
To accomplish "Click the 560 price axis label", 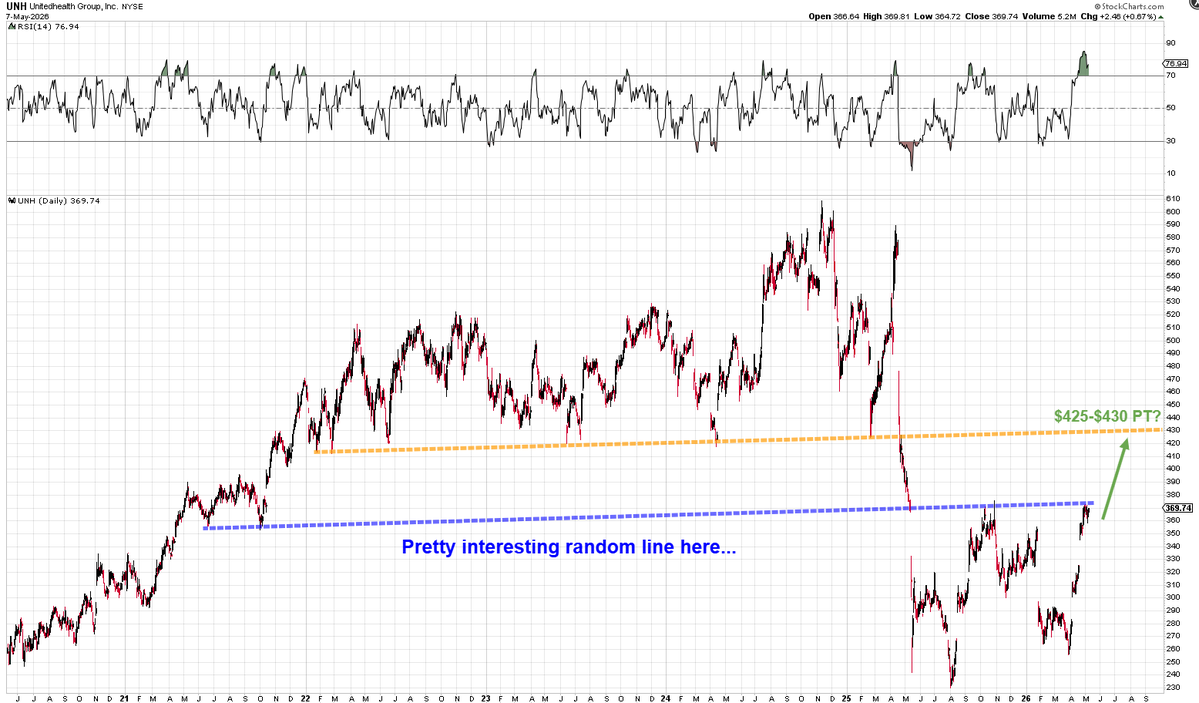I will click(x=1172, y=263).
